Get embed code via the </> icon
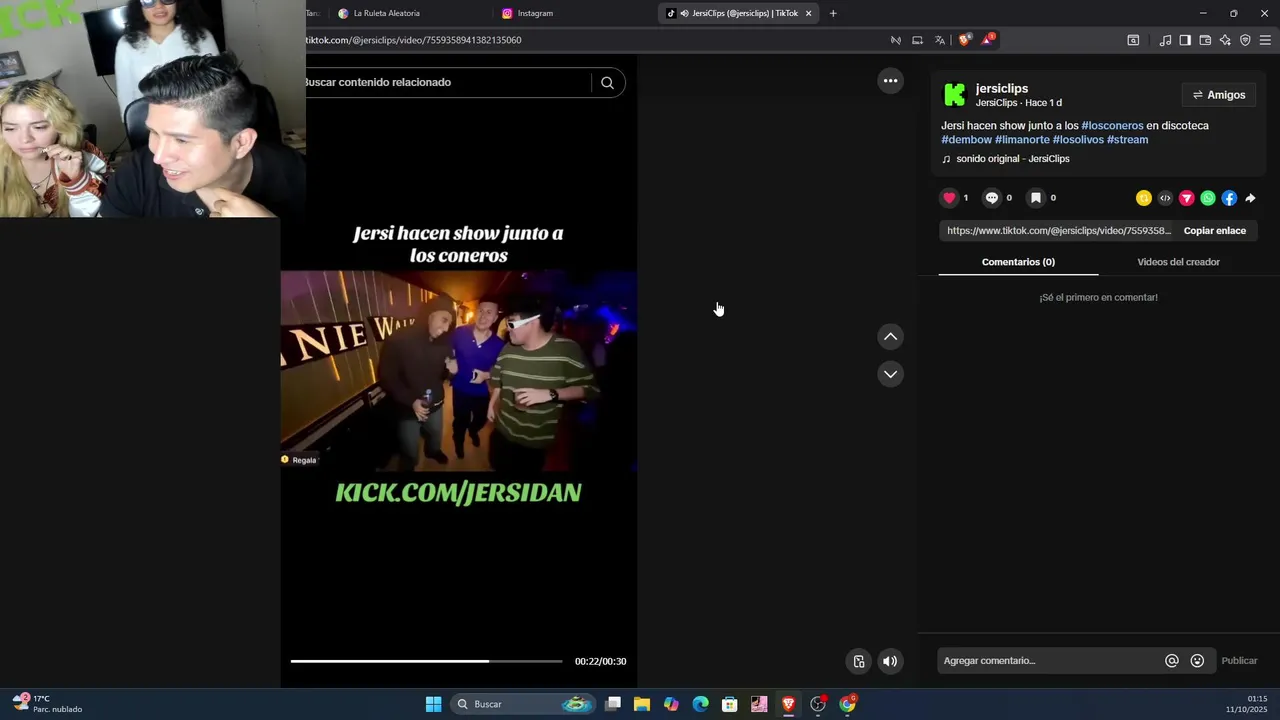 (x=1165, y=198)
